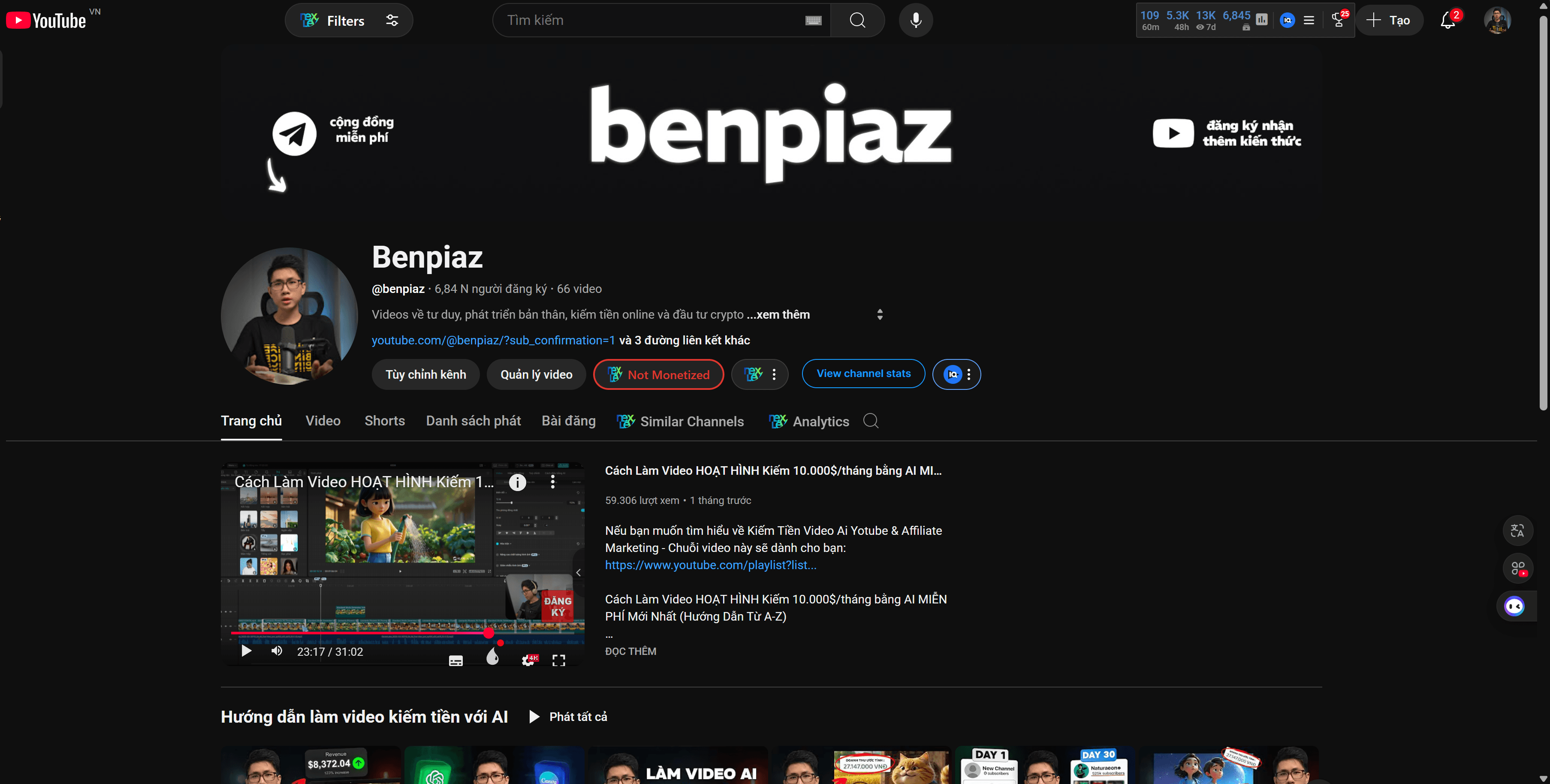Start voice search with the microphone
Screen dimensions: 1550x784
(916, 21)
